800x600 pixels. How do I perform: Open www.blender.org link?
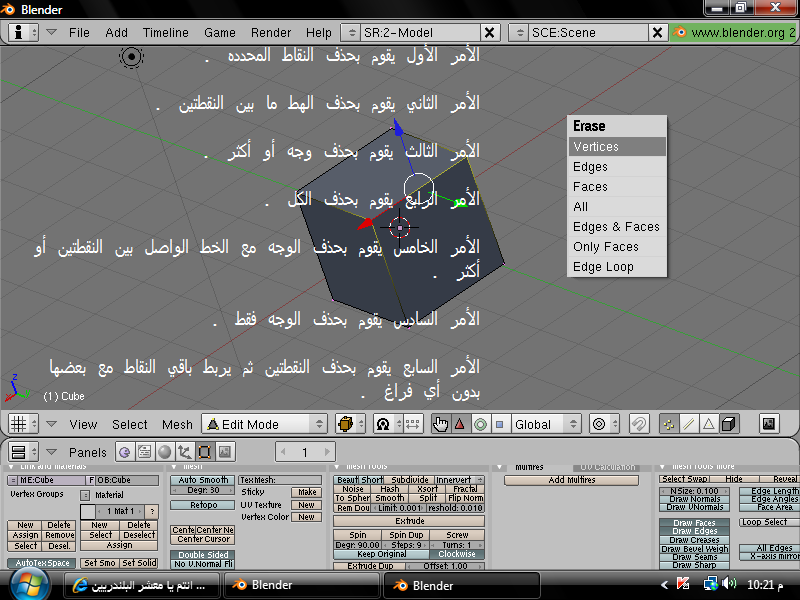735,33
